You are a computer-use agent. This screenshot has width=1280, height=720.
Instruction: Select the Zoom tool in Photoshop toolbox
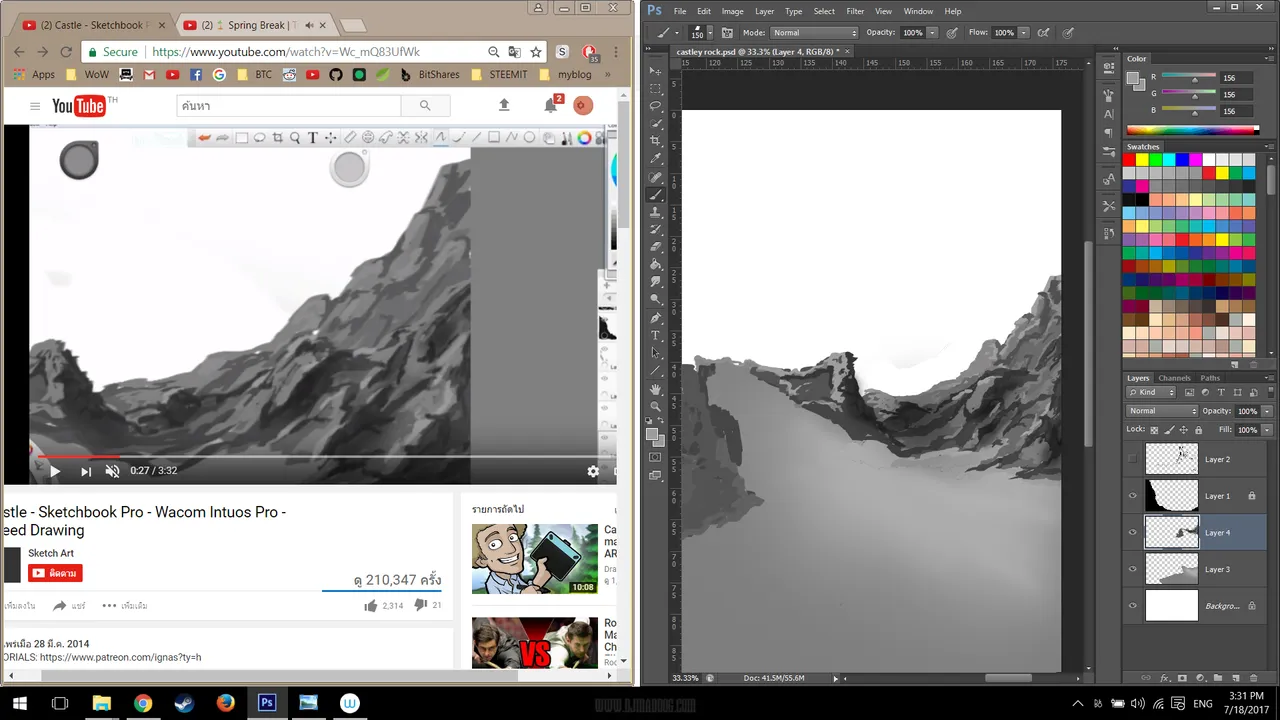tap(656, 407)
